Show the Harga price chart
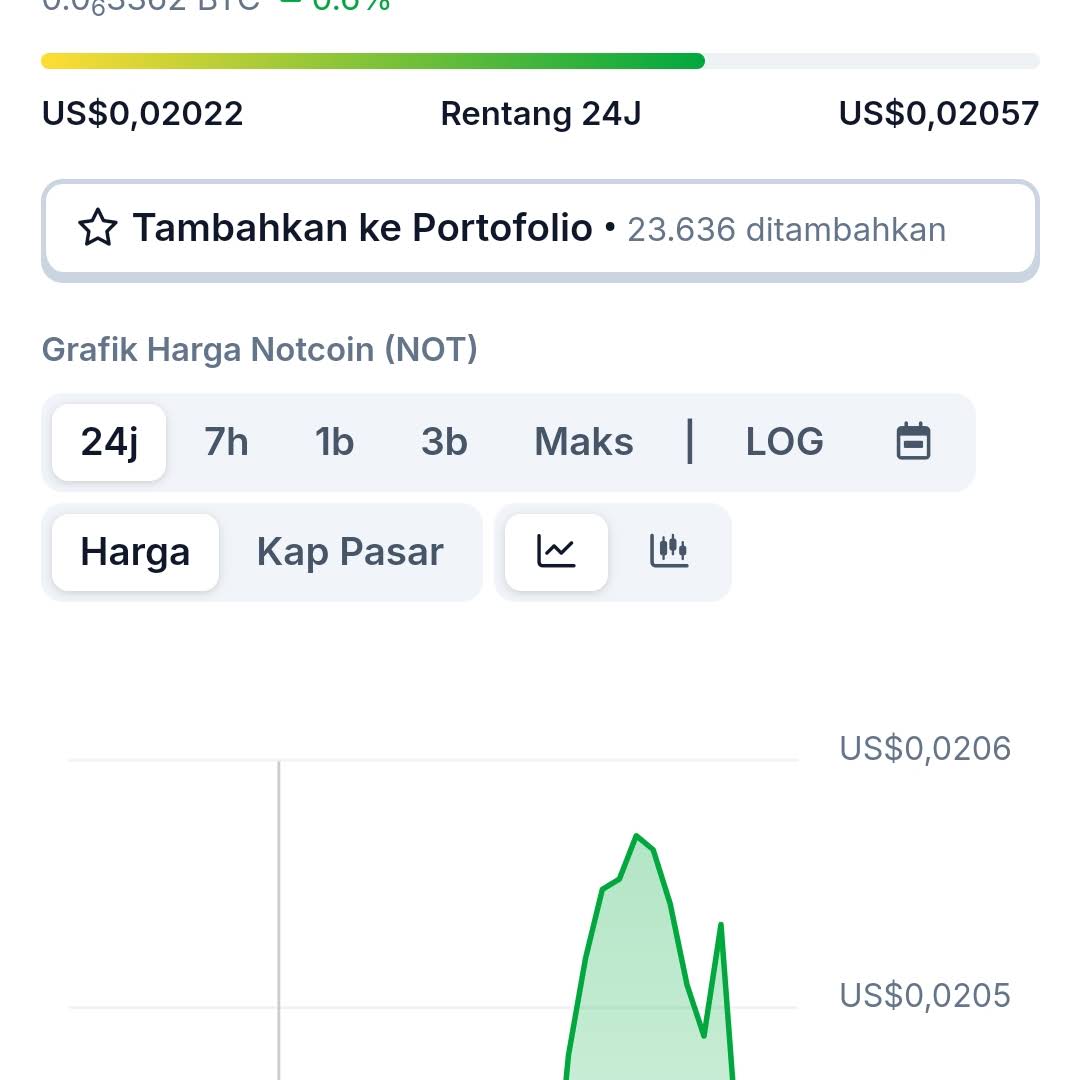Screen dimensions: 1080x1080 (135, 552)
